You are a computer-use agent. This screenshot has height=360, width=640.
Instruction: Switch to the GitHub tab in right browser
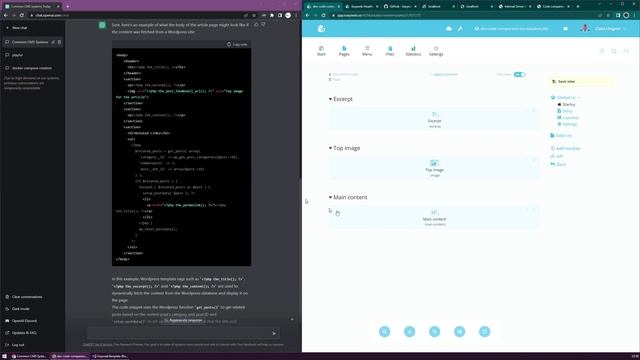400,6
